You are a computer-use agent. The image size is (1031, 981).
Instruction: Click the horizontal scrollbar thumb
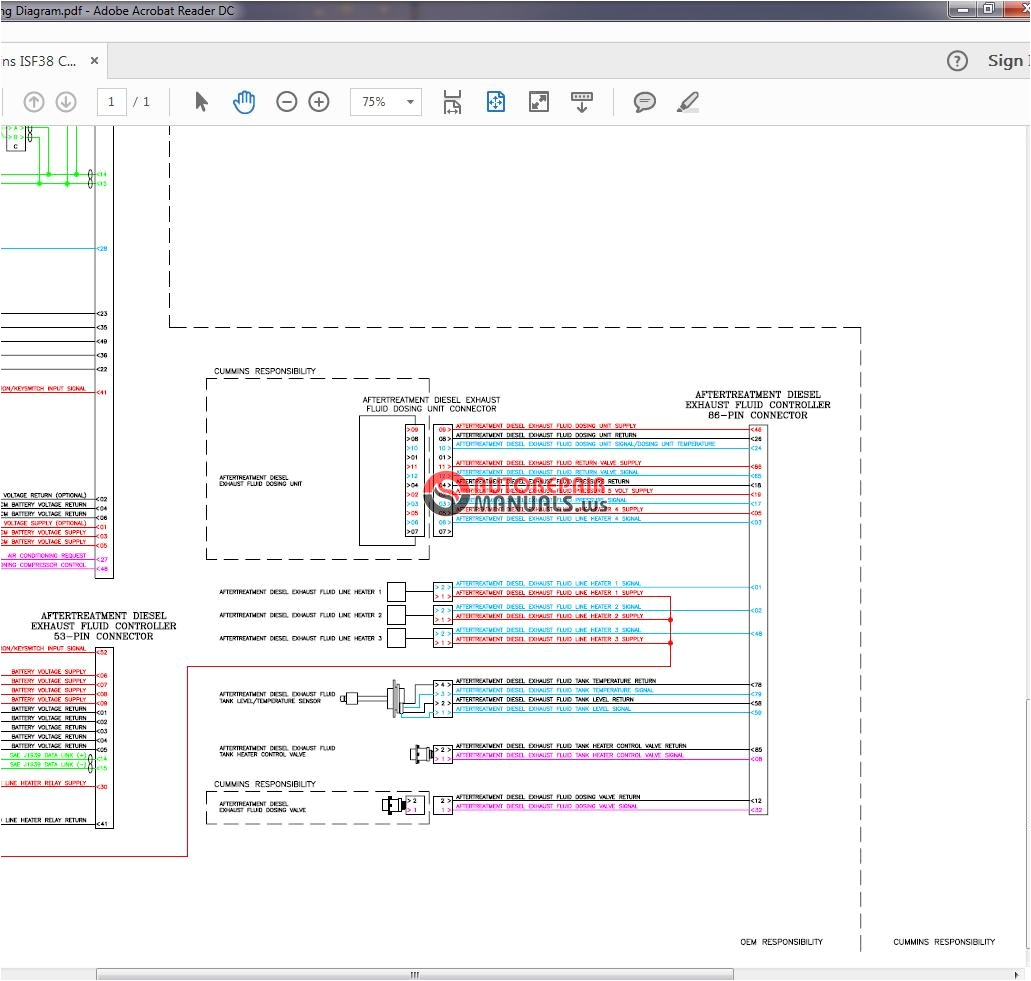(414, 974)
